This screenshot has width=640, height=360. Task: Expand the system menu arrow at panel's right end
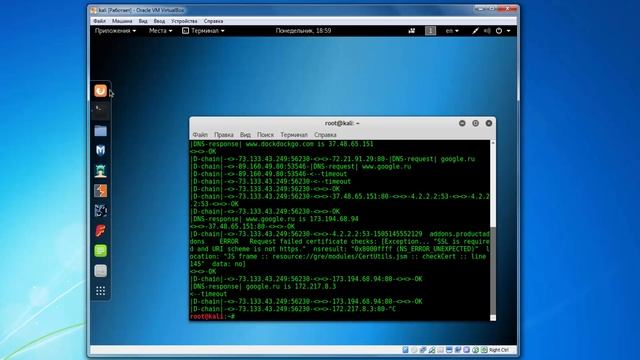509,31
